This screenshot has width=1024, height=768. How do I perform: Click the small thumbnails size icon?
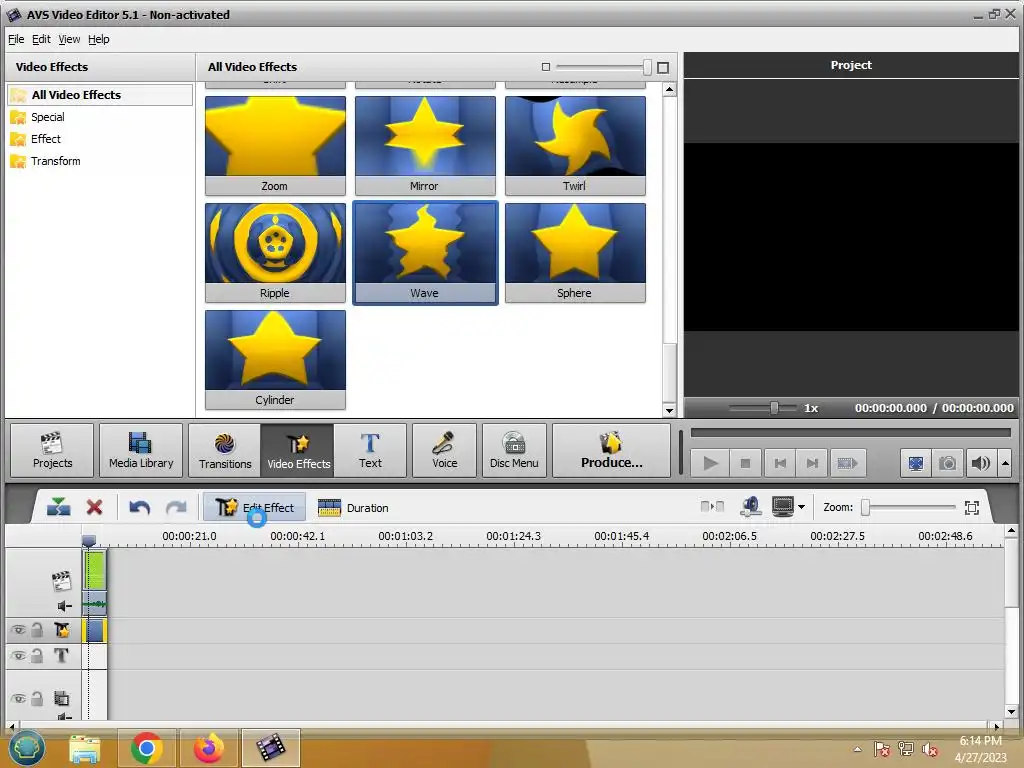coord(546,67)
